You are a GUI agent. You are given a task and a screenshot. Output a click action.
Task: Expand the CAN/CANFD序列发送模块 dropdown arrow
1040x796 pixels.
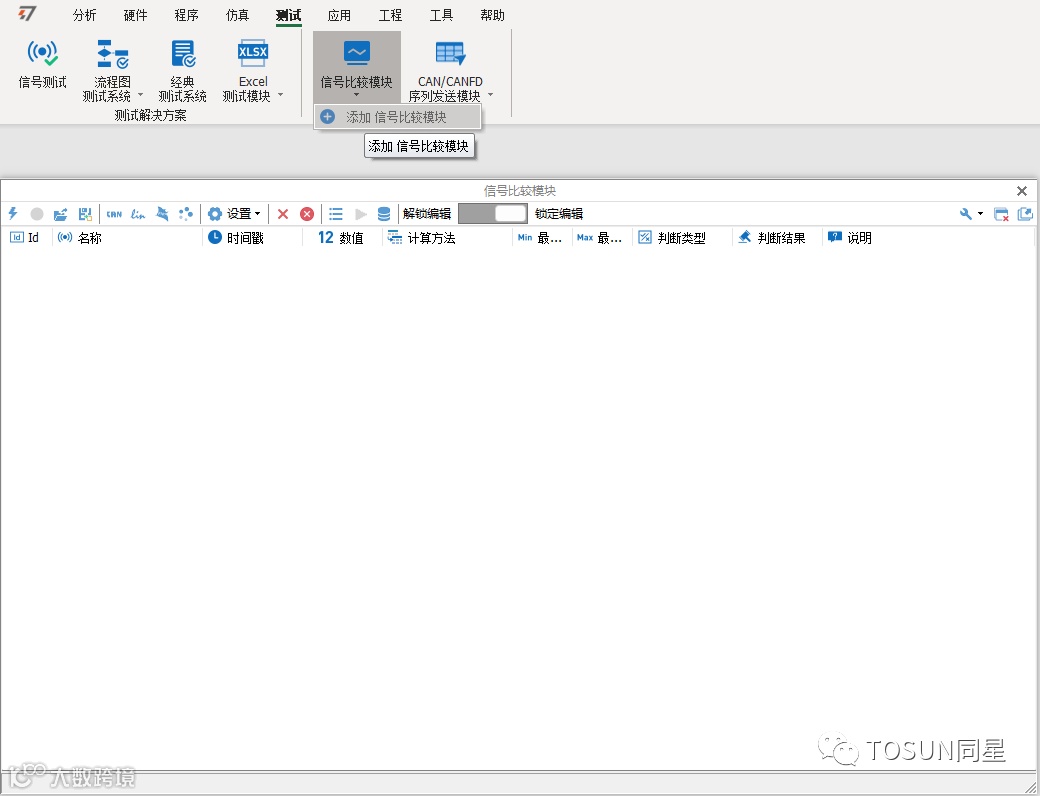[490, 96]
